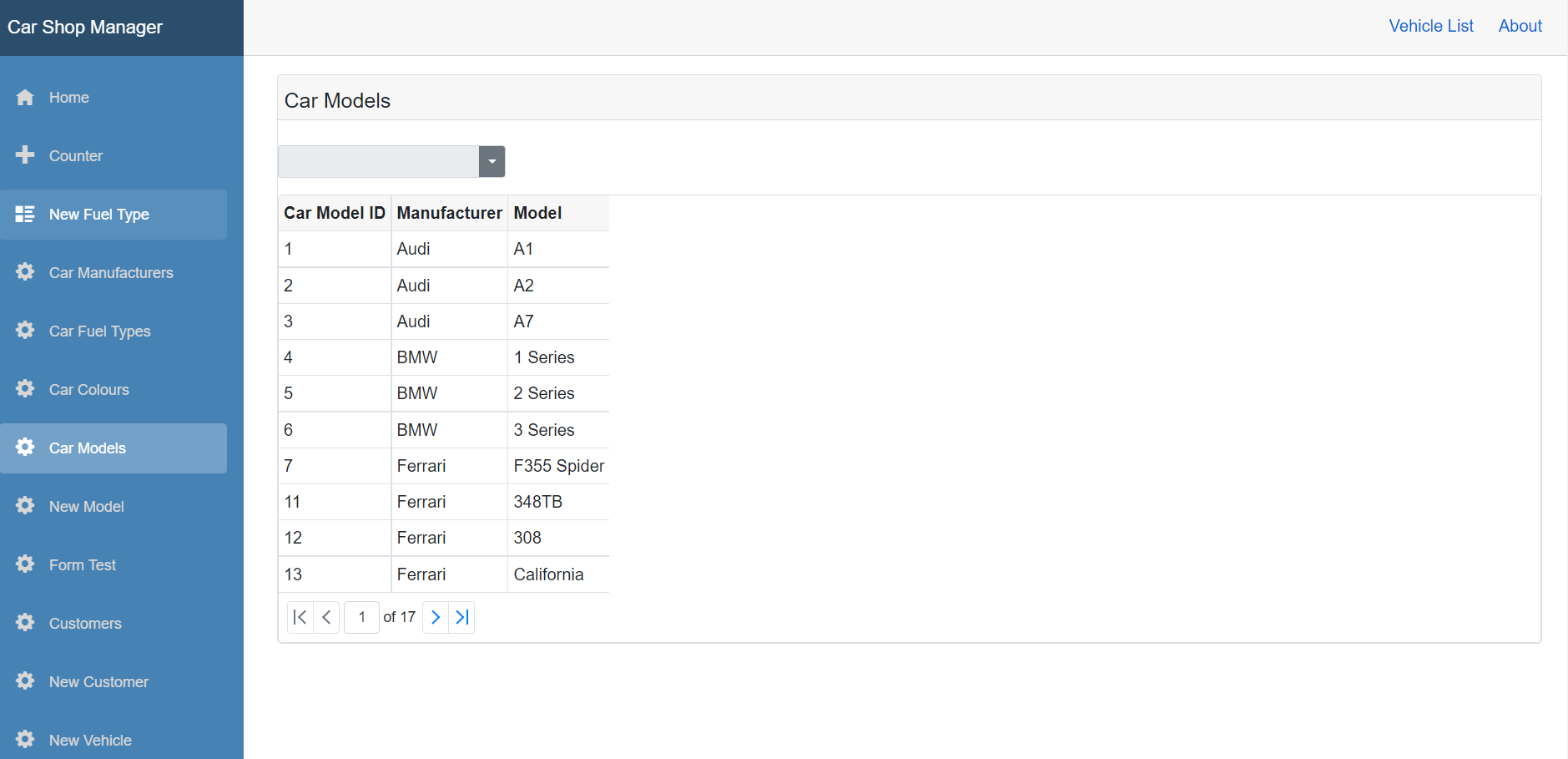Screen dimensions: 1568x759
Task: Select New Model in the sidebar
Action: coord(86,507)
